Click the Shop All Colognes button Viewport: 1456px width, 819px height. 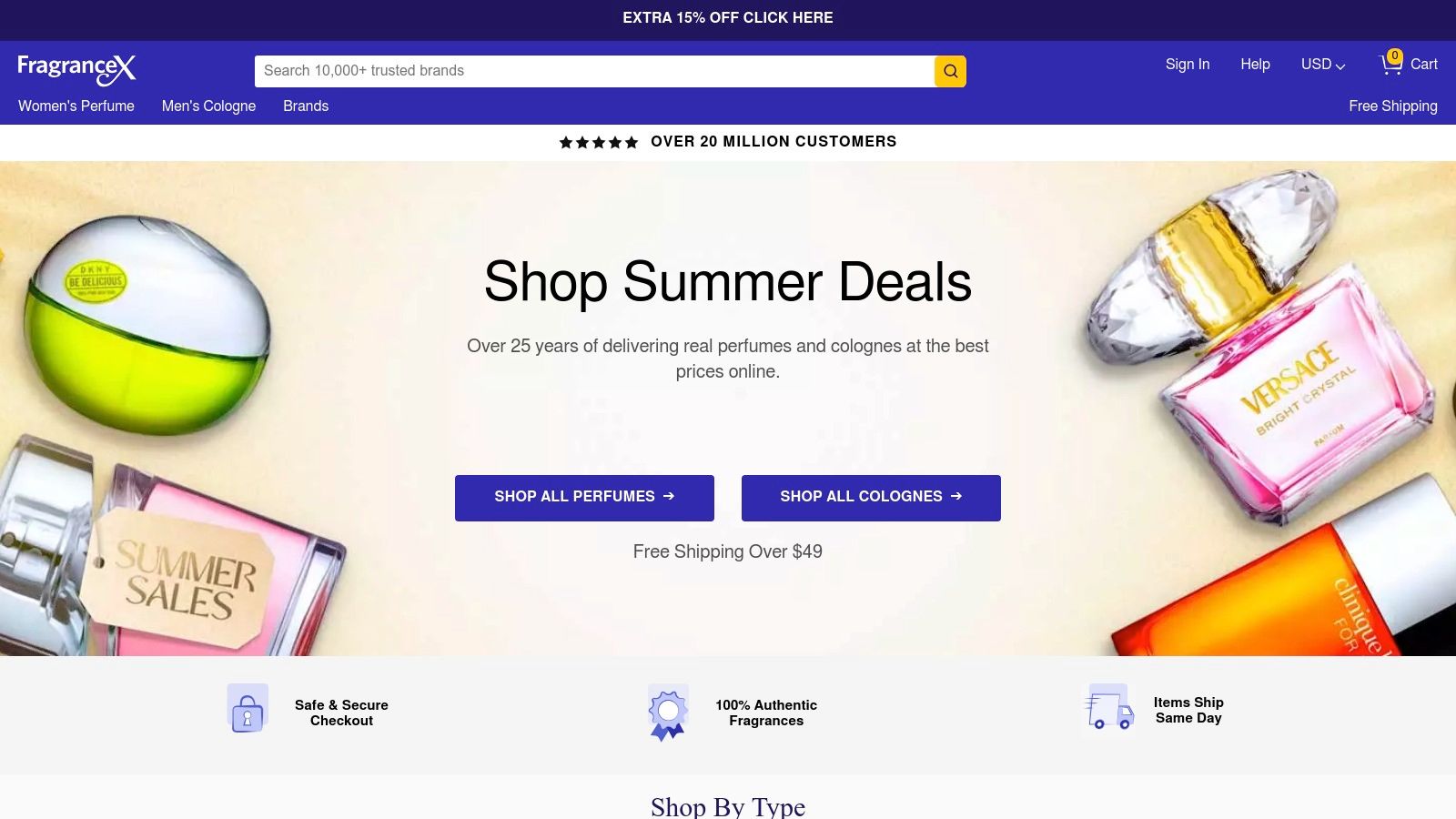tap(871, 498)
